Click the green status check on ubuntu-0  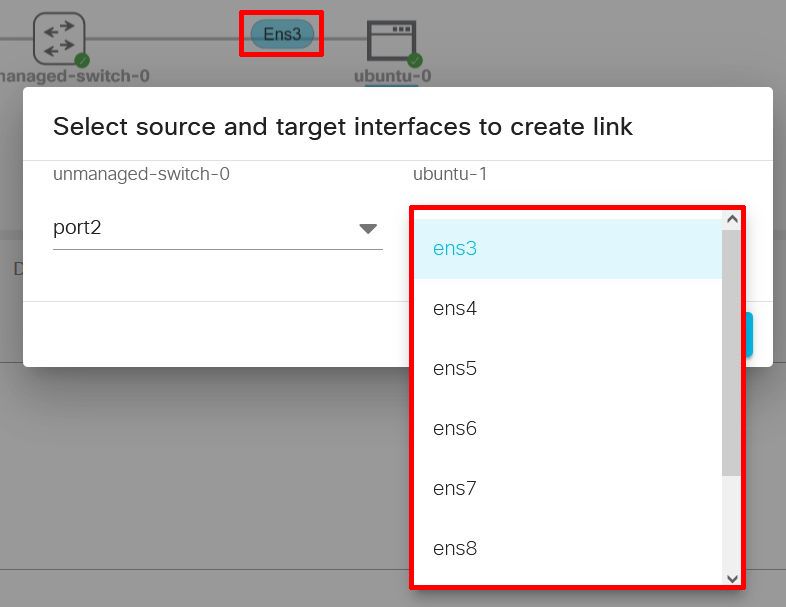(x=414, y=60)
